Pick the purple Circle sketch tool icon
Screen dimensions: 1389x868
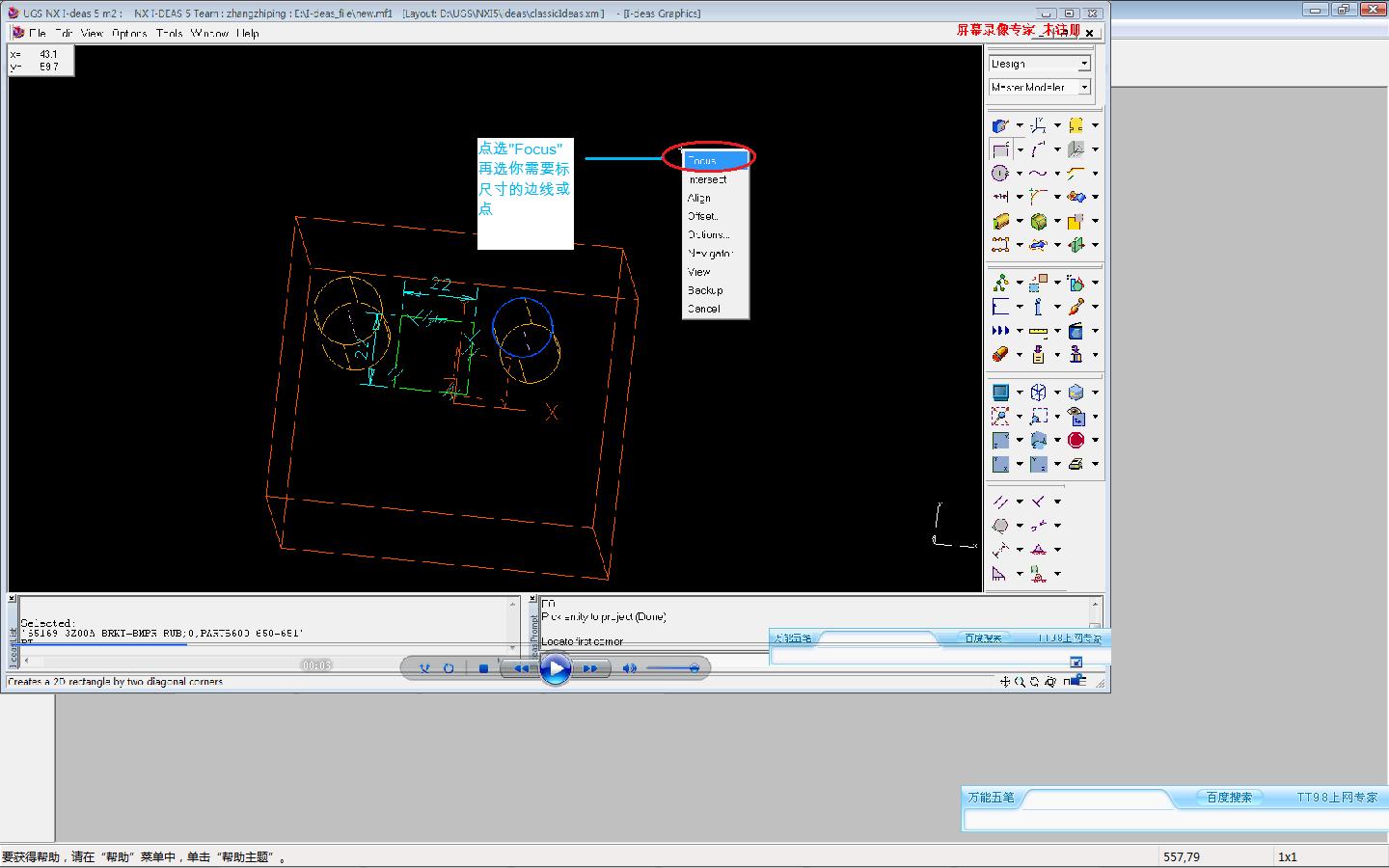tap(1000, 174)
